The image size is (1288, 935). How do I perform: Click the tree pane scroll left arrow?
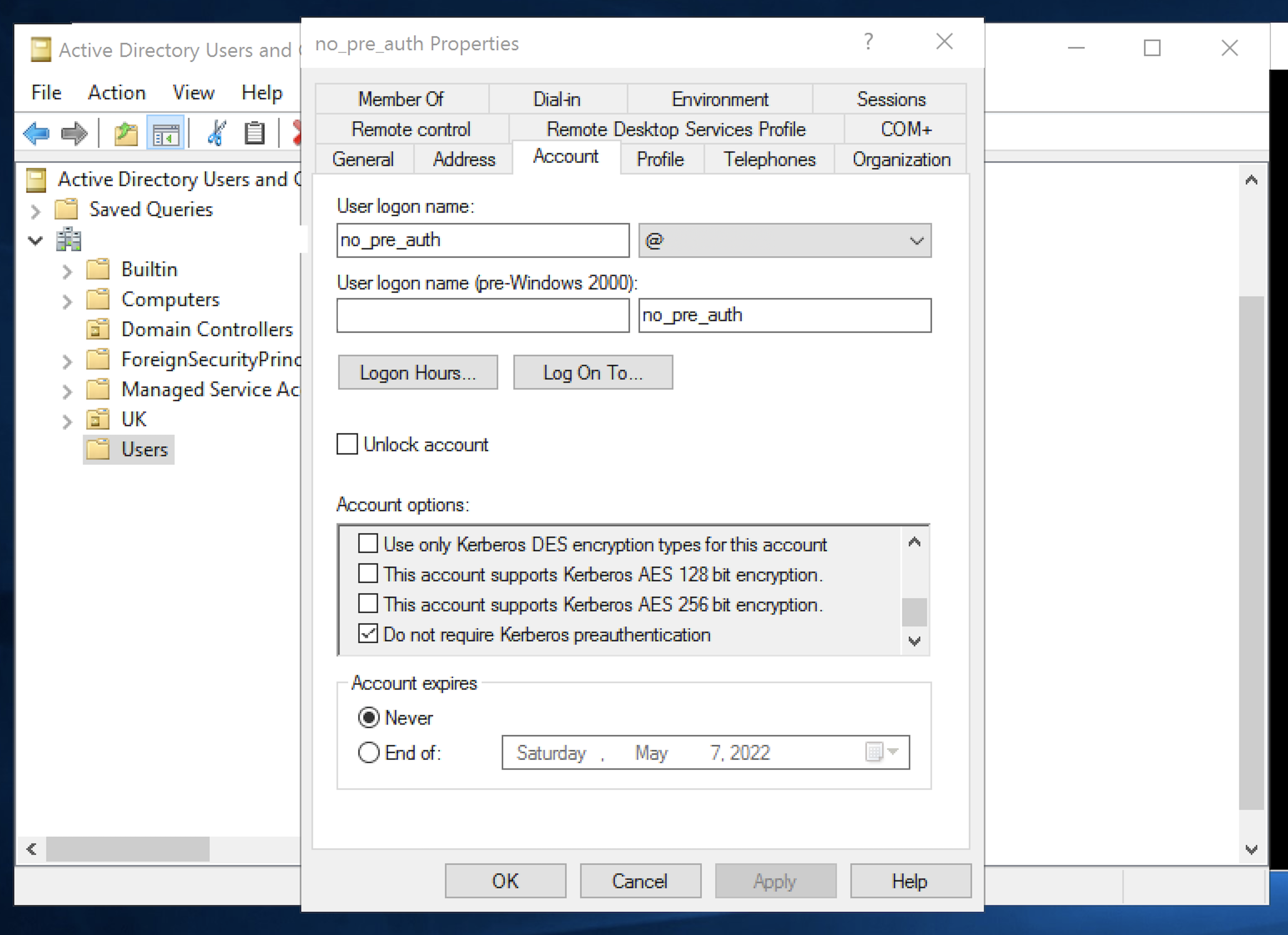click(x=31, y=849)
